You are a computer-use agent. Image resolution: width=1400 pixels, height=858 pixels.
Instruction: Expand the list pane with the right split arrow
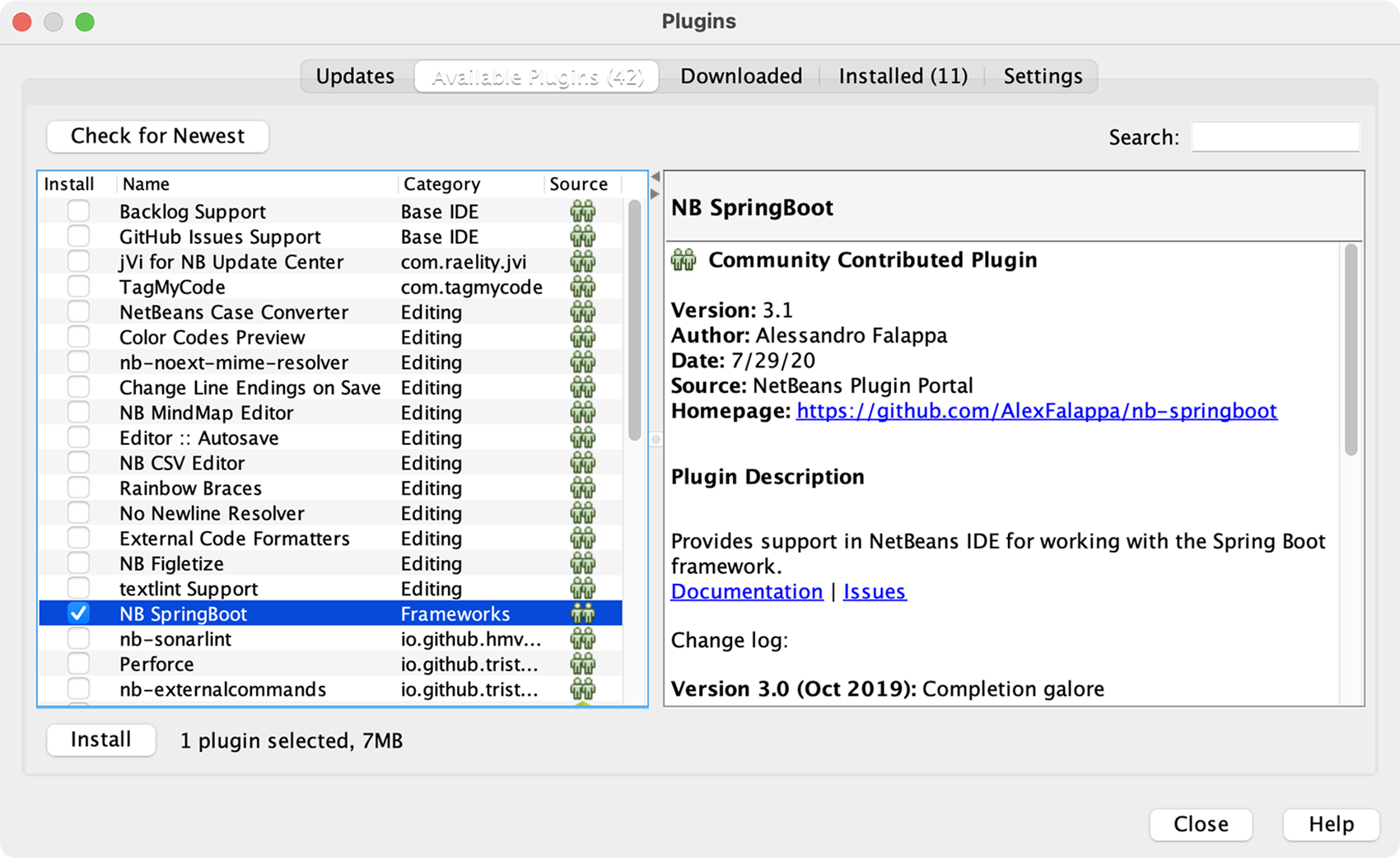pos(656,194)
